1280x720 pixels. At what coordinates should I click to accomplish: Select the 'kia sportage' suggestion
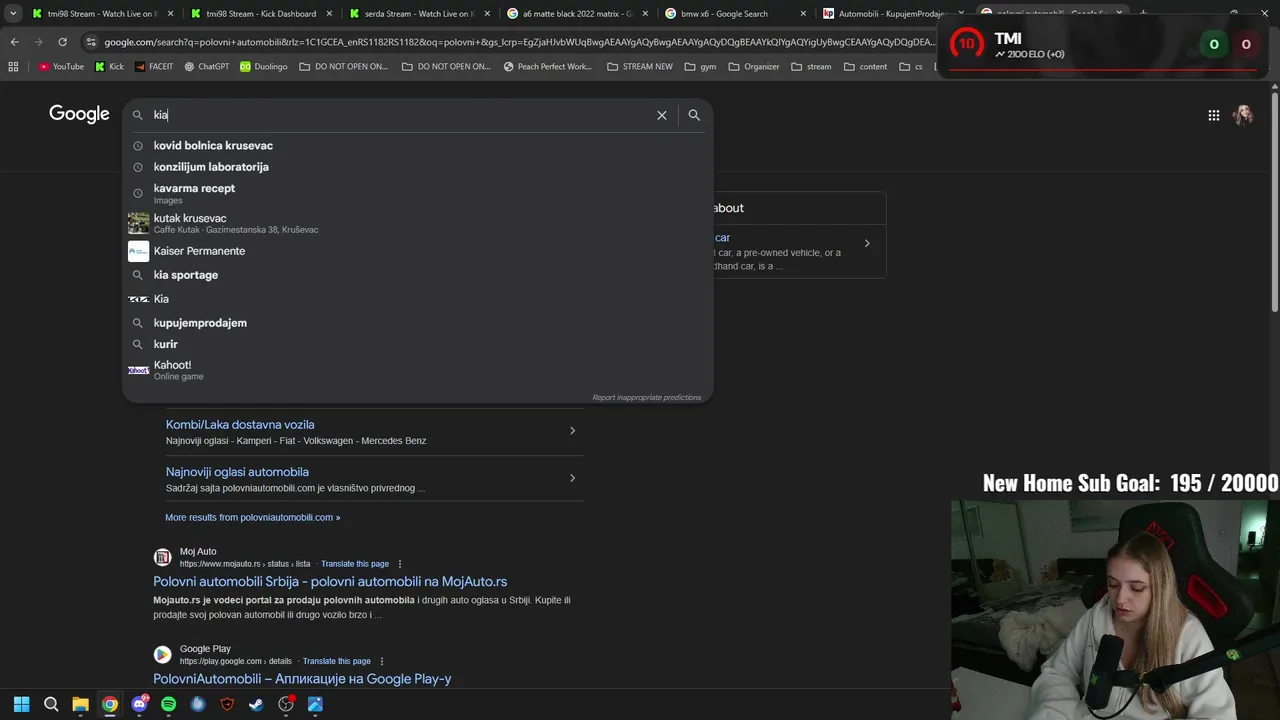pyautogui.click(x=418, y=275)
